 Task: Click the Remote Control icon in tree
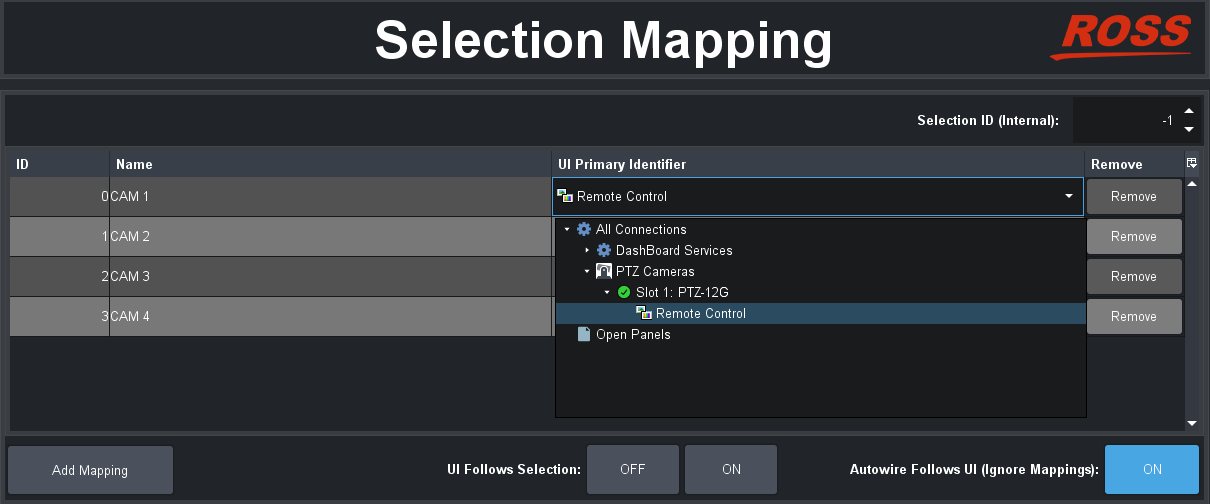pos(644,314)
